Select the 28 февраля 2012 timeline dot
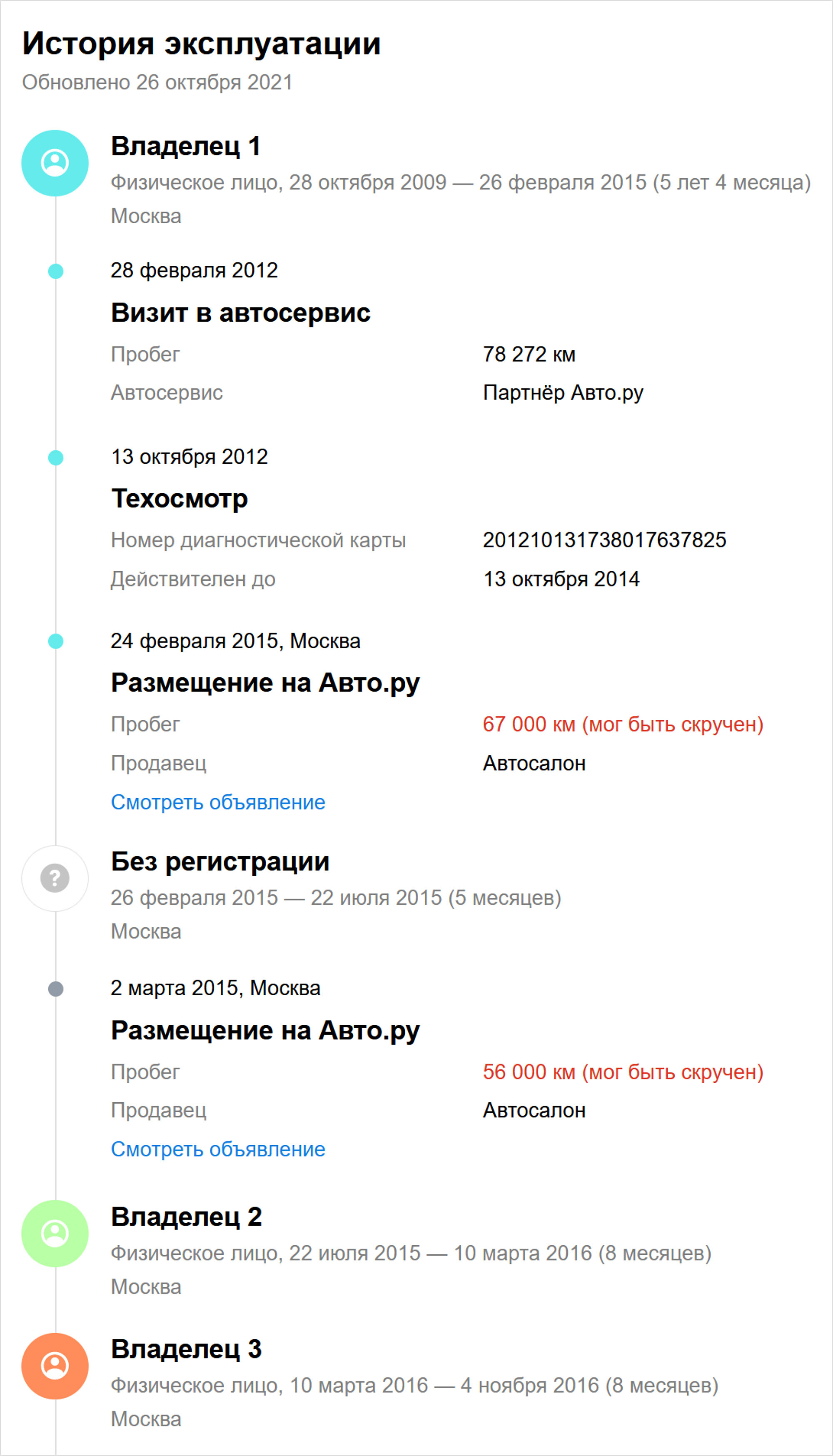This screenshot has width=833, height=1456. 55,271
